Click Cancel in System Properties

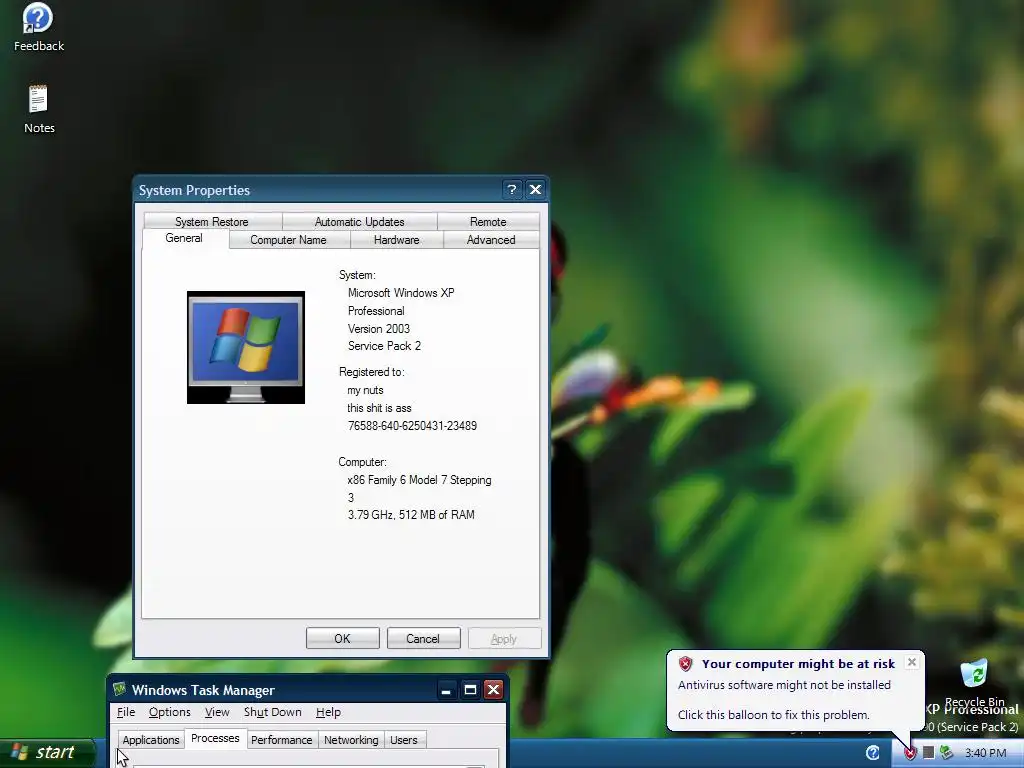(423, 638)
